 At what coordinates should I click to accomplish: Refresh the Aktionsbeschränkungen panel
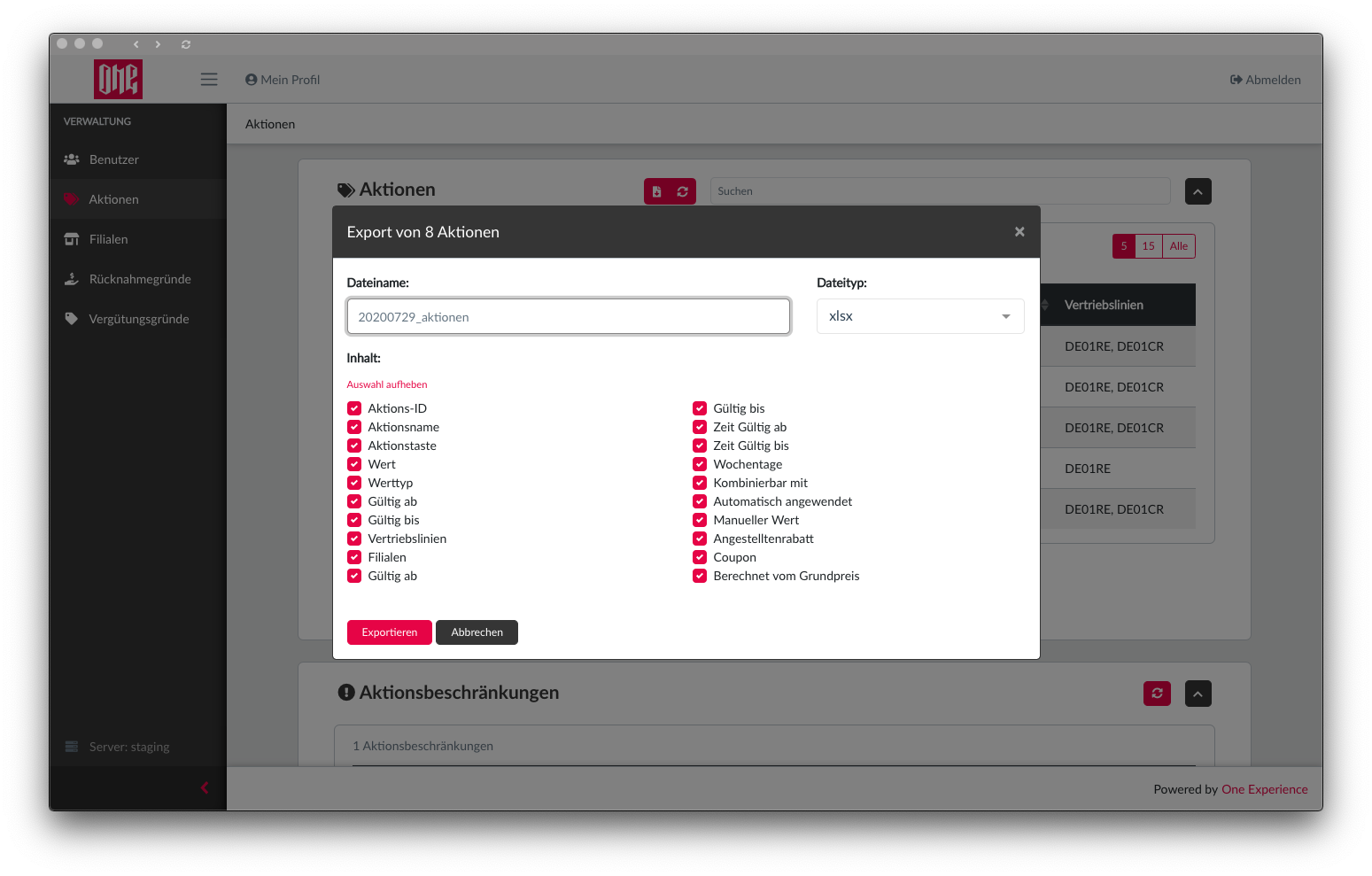coord(1158,694)
